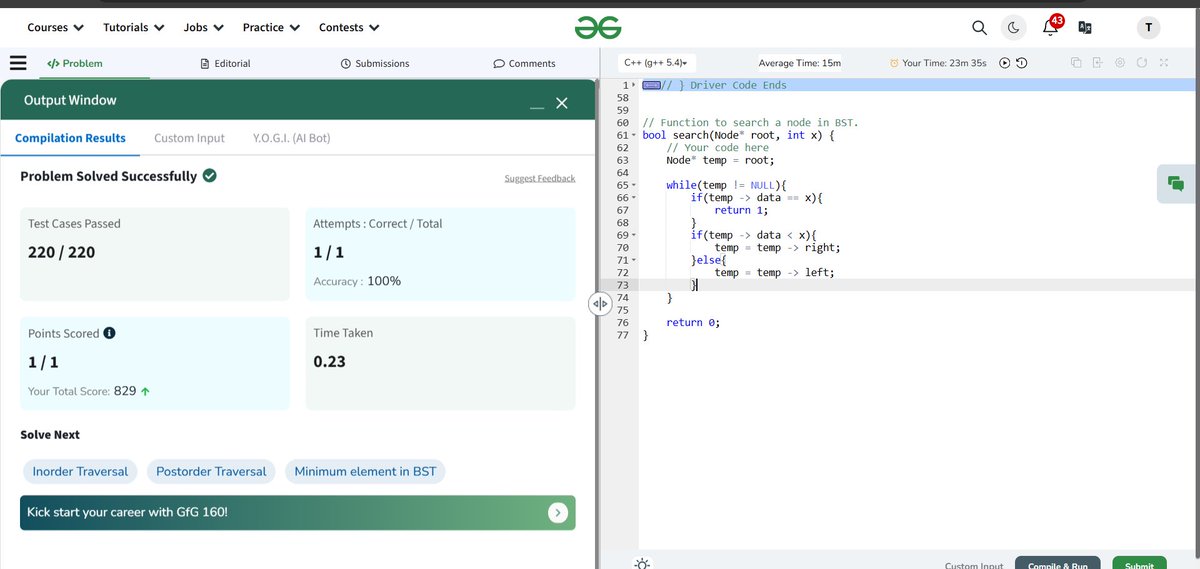This screenshot has height=569, width=1200.
Task: Collapse the else block at line 71
Action: (x=634, y=260)
